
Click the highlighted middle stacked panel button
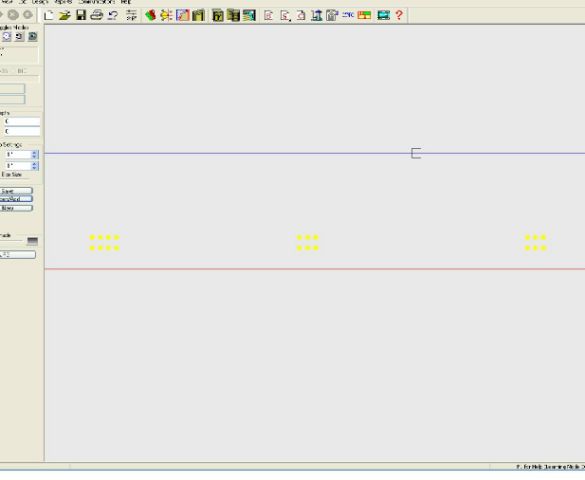(x=16, y=199)
